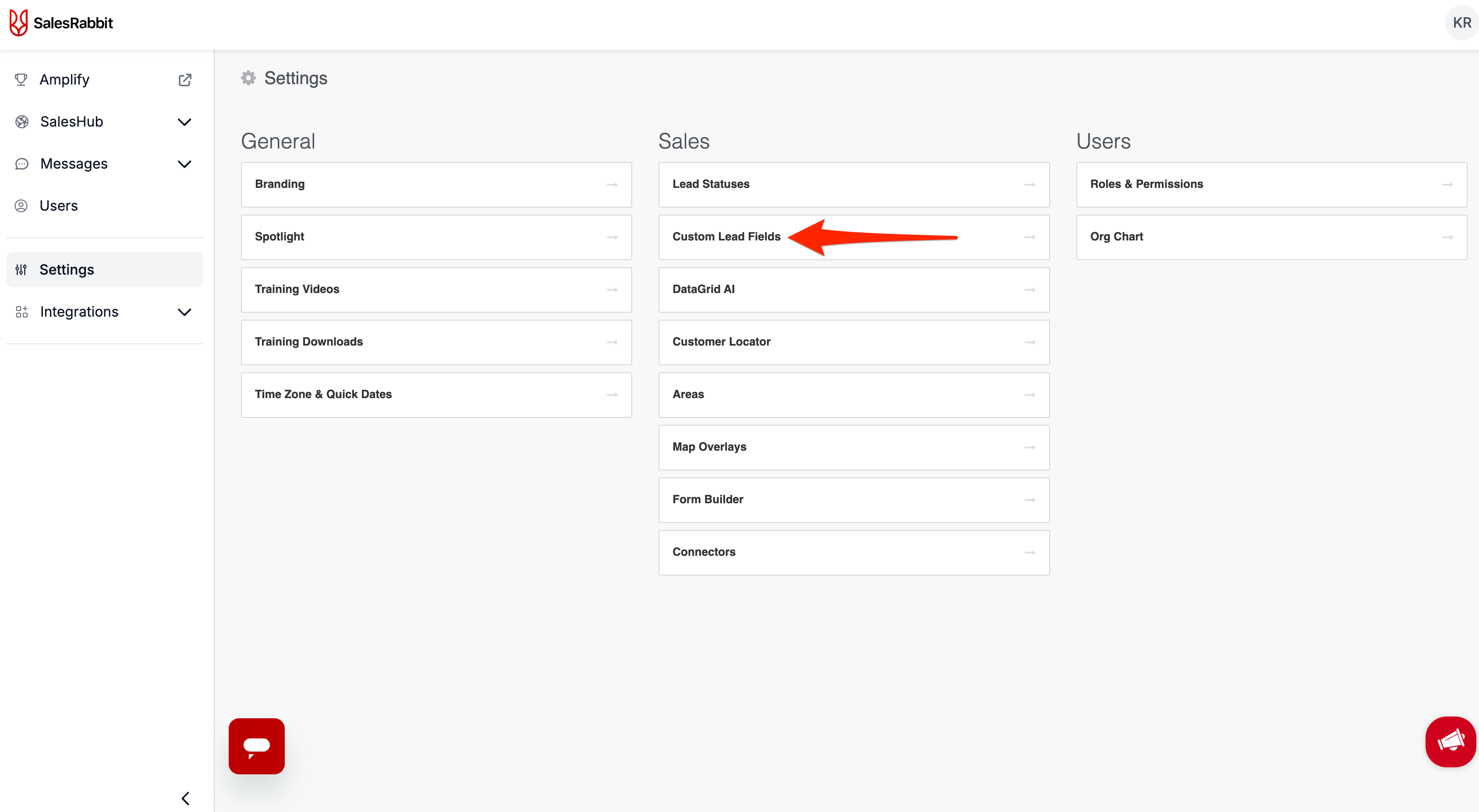1479x812 pixels.
Task: Click the KR user avatar
Action: (x=1461, y=23)
